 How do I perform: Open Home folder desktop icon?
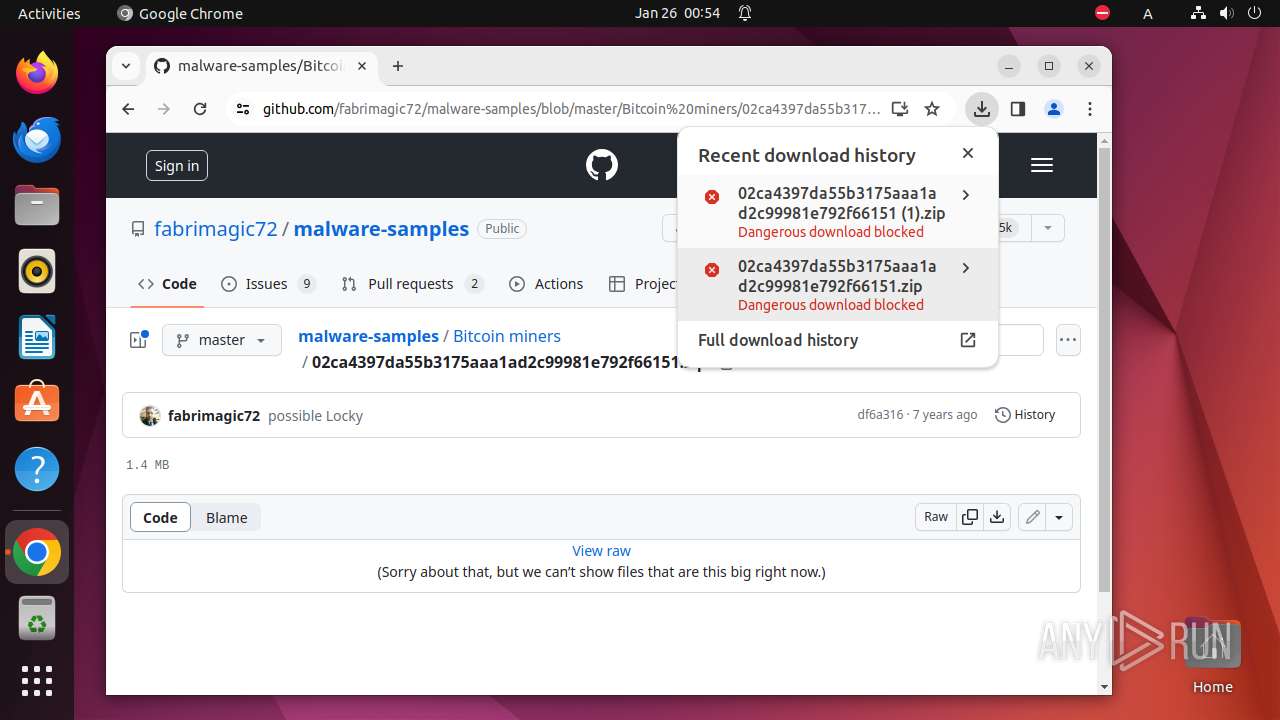tap(1212, 655)
